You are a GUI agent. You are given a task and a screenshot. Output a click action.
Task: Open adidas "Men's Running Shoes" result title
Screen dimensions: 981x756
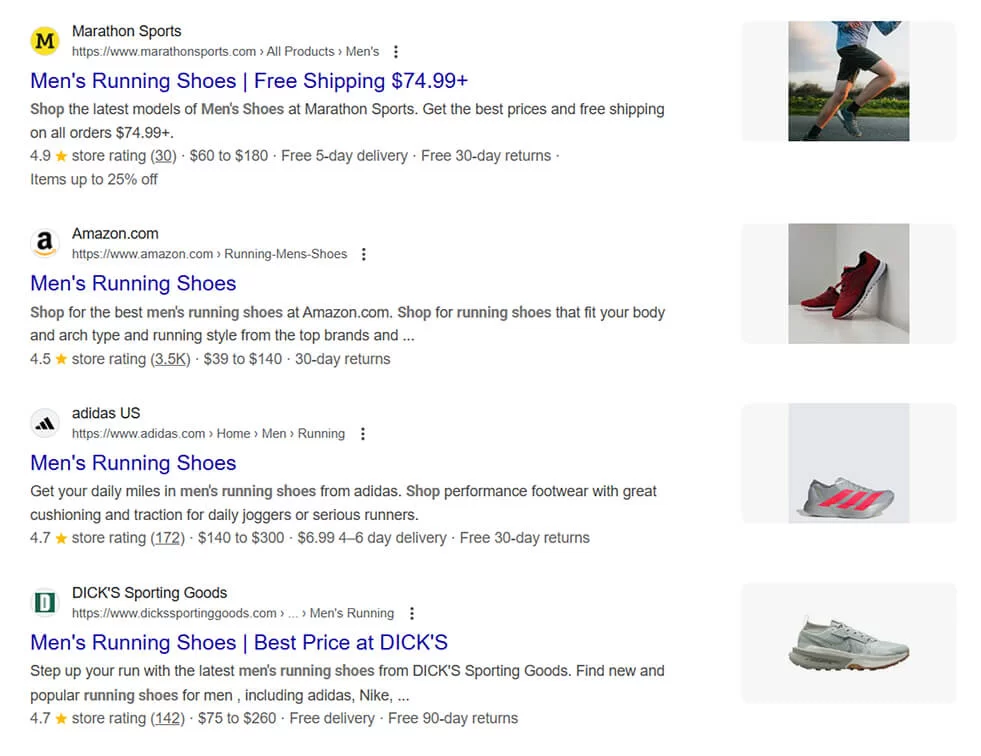[133, 463]
